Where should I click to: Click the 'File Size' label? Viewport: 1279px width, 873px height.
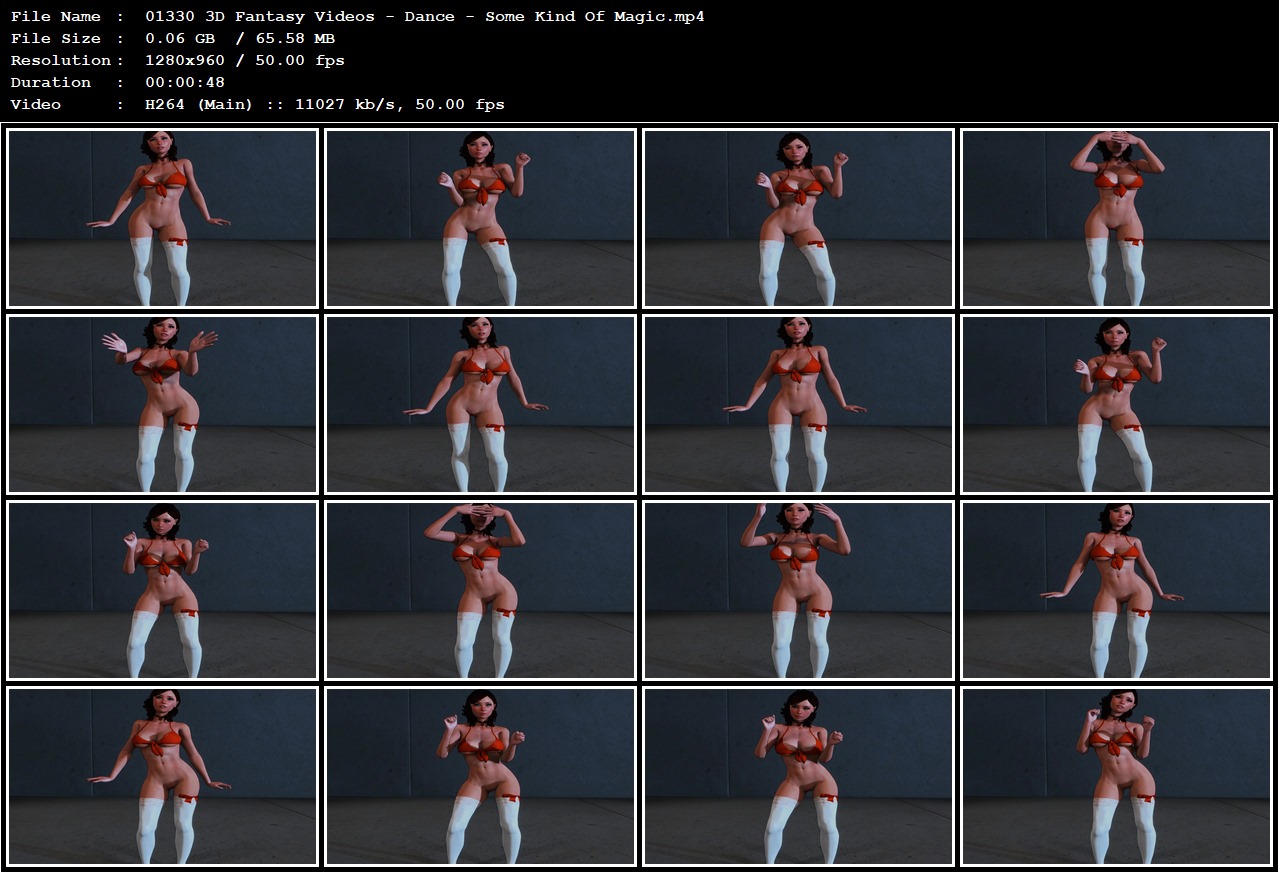56,39
